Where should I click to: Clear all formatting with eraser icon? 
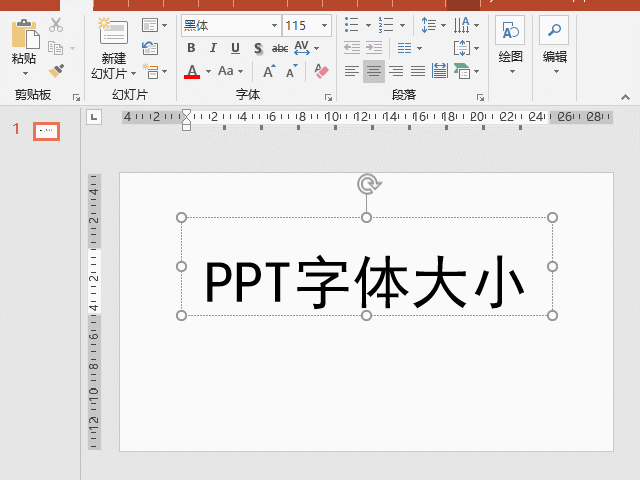click(322, 71)
